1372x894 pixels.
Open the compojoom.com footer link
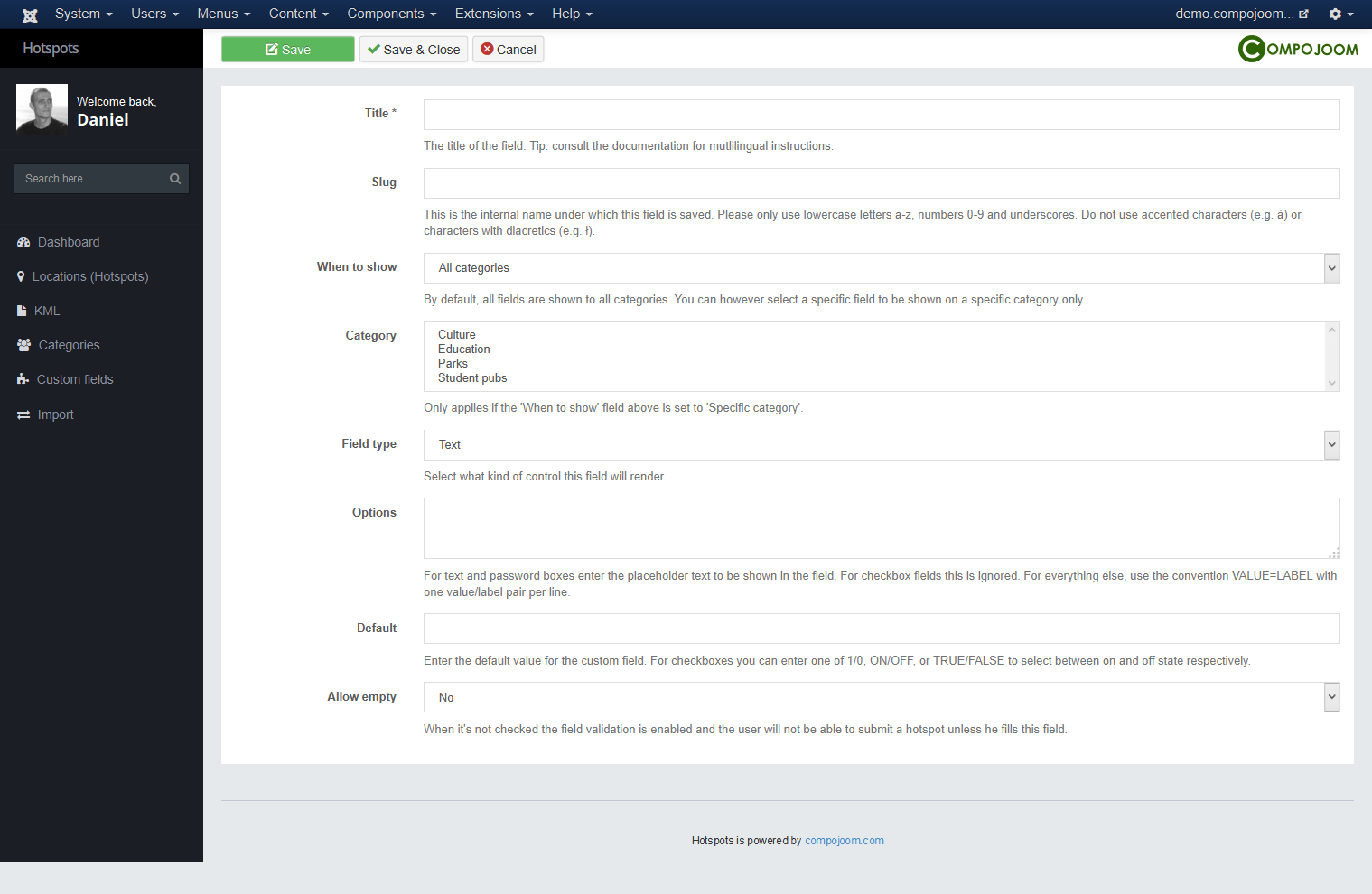point(845,841)
